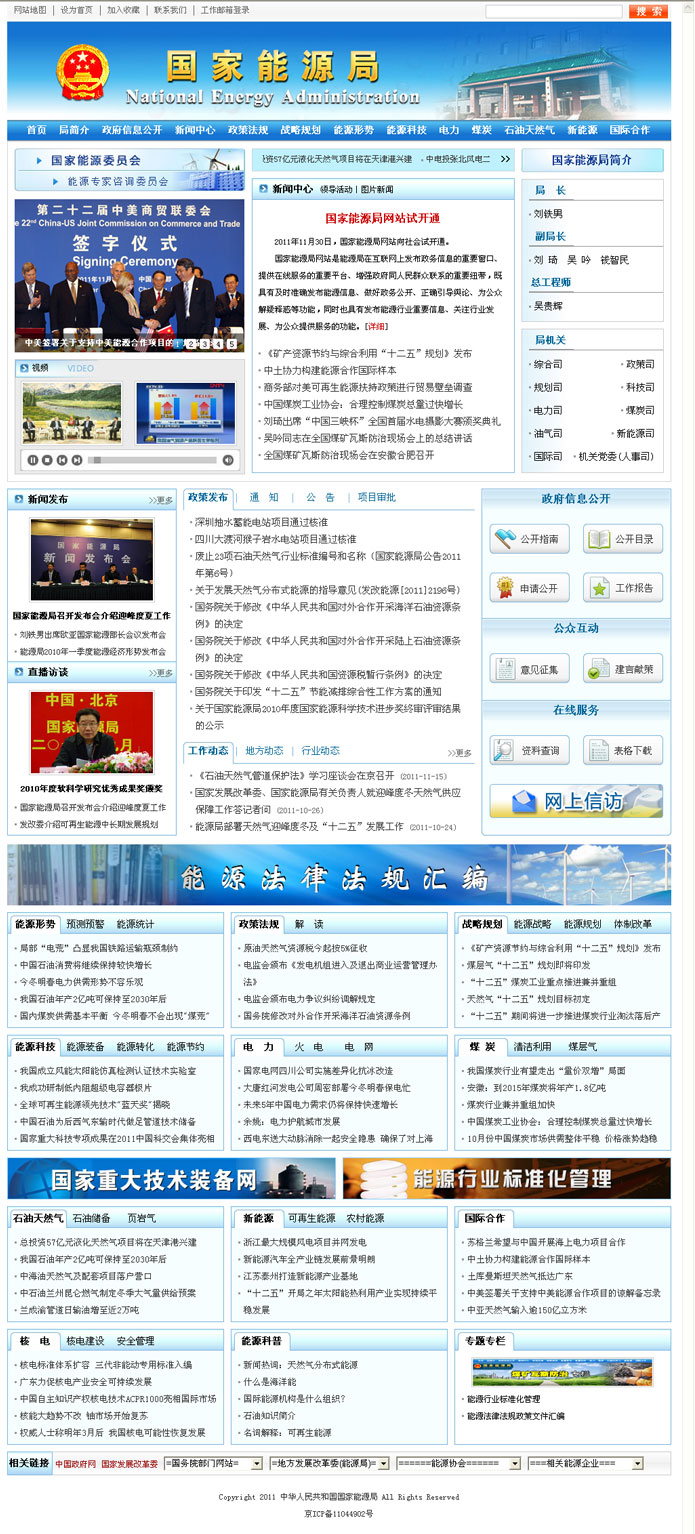
Task: Switch to the 公告 tab
Action: (x=320, y=497)
